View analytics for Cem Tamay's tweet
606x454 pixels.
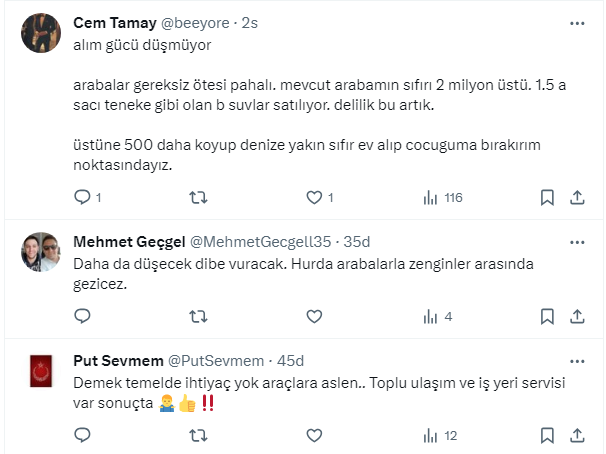[431, 198]
